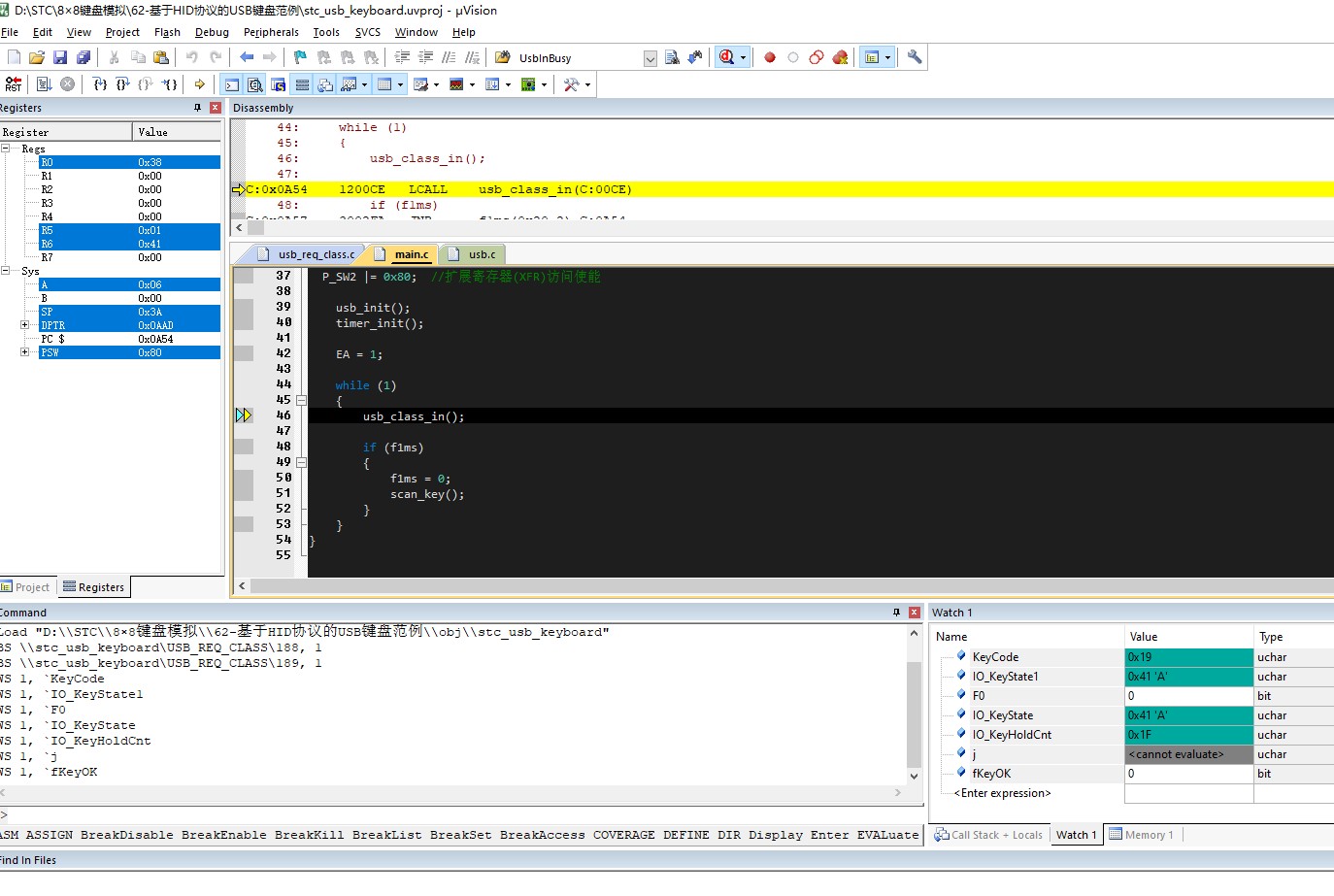Viewport: 1334px width, 896px height.
Task: Click Start/Stop Debug Session icon
Action: [x=727, y=57]
